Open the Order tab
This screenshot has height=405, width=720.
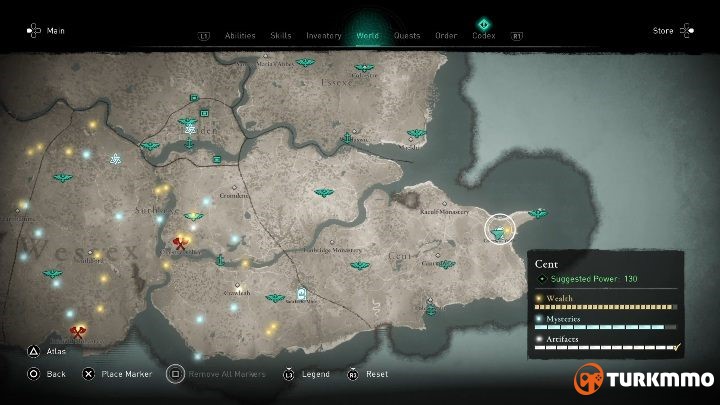tap(446, 35)
